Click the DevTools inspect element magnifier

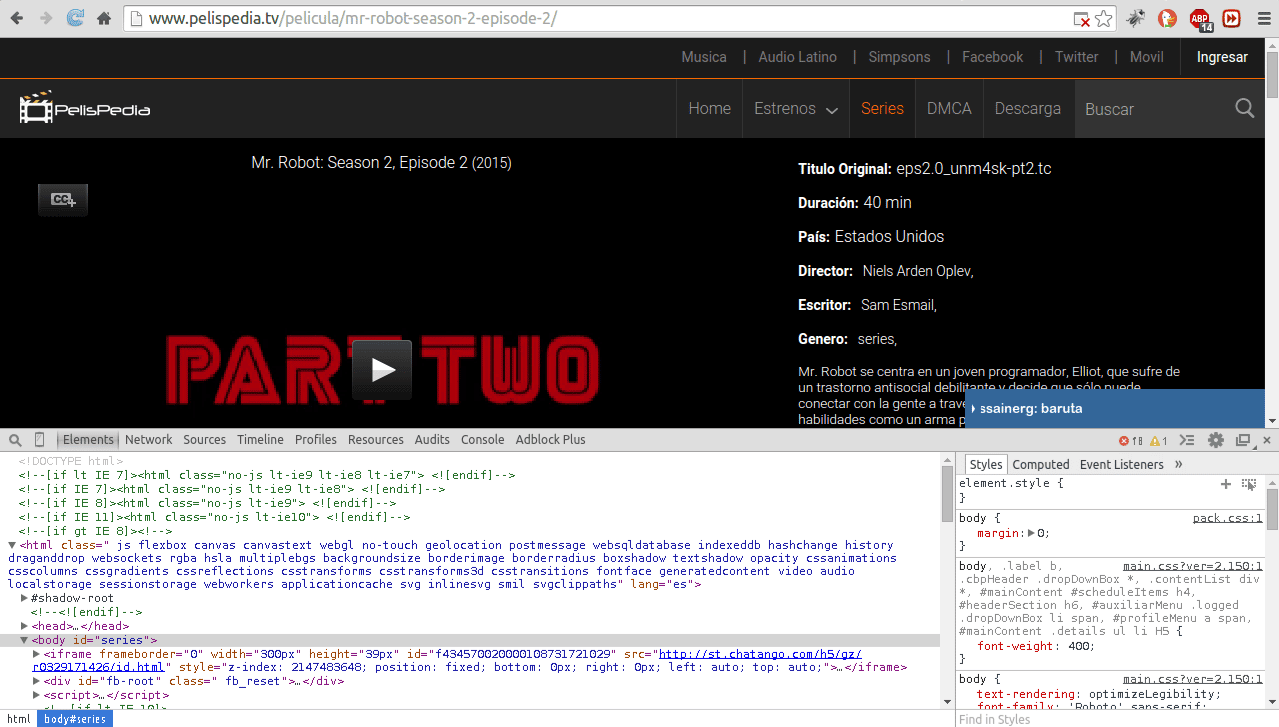pyautogui.click(x=16, y=440)
